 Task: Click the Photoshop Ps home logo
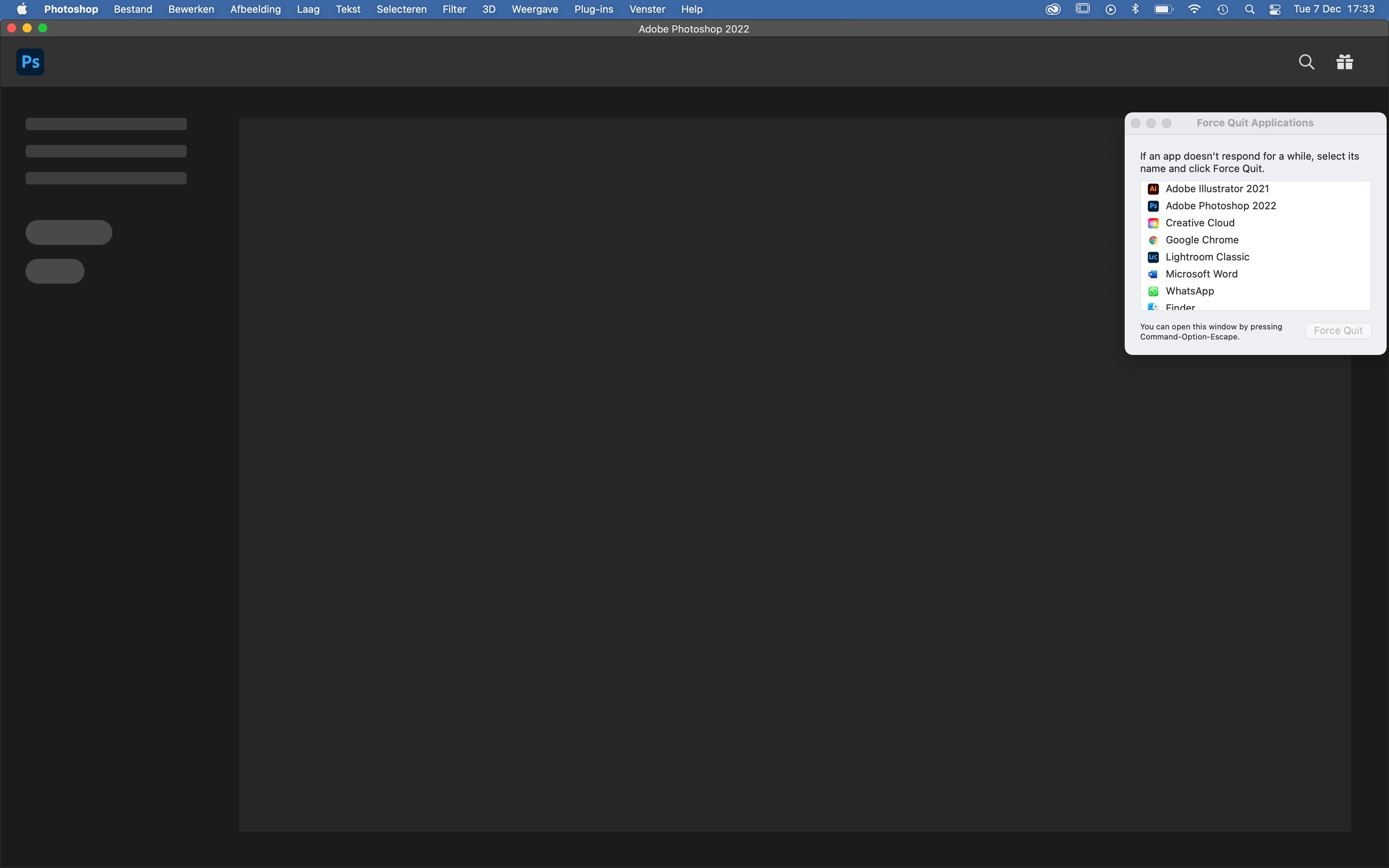30,62
